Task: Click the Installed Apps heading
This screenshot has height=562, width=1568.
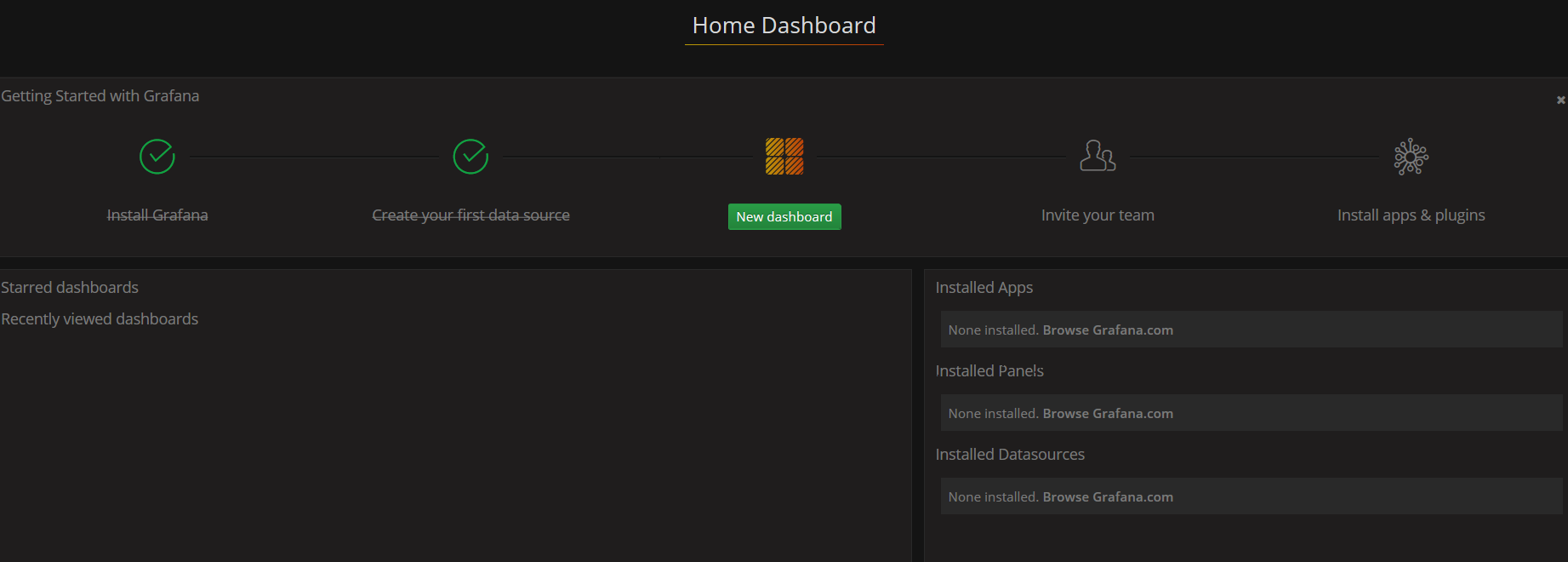Action: [984, 288]
